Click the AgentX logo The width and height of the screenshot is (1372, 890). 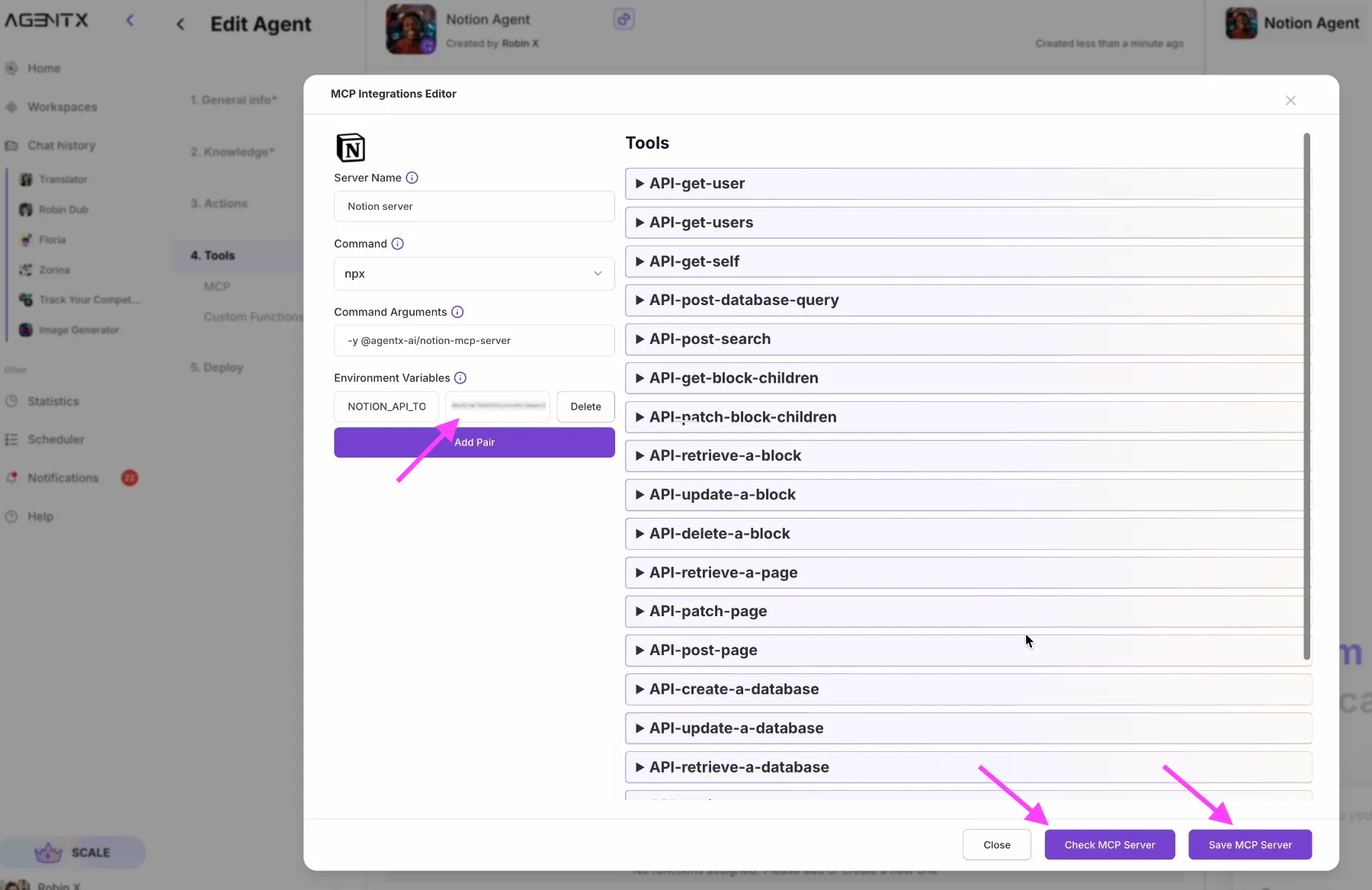pos(47,21)
